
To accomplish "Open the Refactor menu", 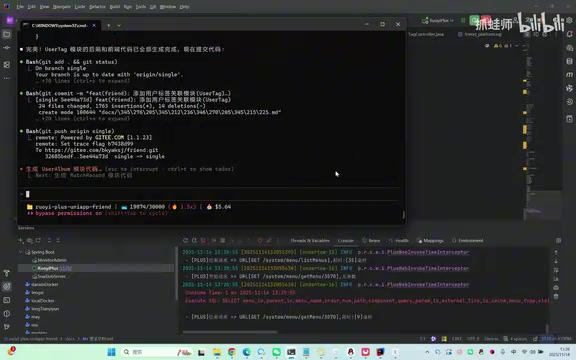I will (x=97, y=7).
